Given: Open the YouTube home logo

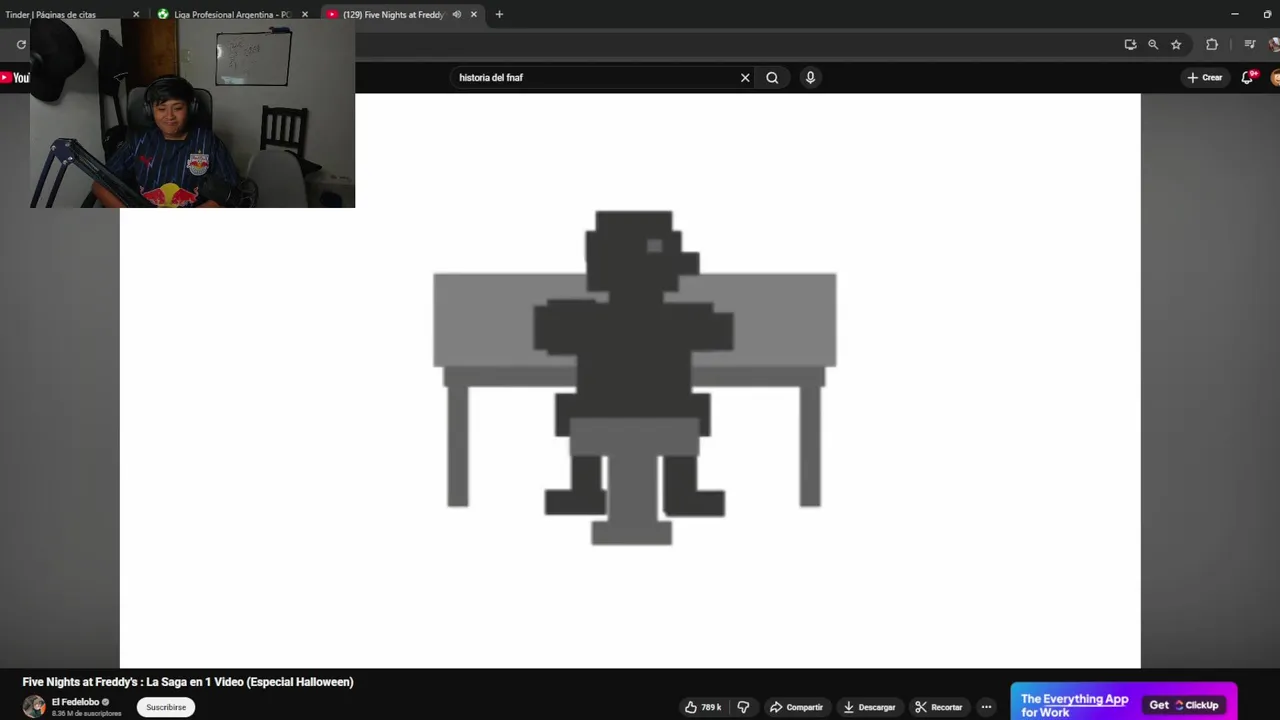Looking at the screenshot, I should point(16,77).
